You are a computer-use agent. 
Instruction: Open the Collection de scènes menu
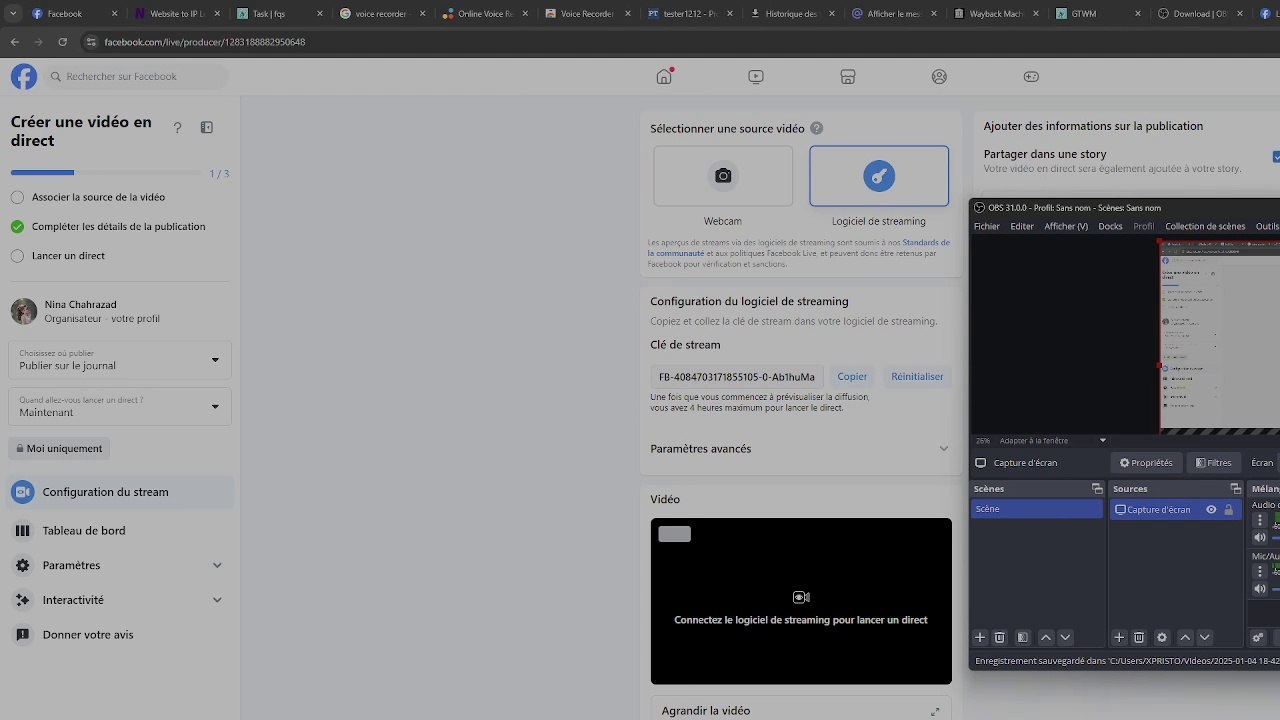pos(1205,227)
